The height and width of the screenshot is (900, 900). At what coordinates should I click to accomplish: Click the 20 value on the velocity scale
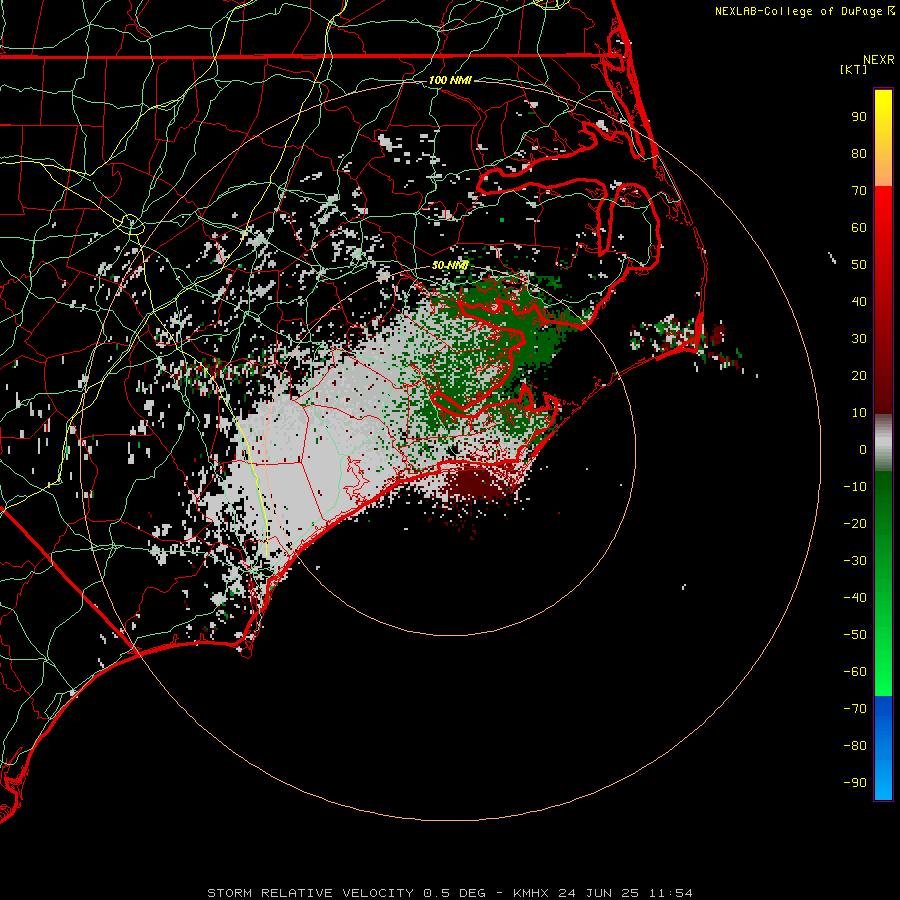[859, 375]
